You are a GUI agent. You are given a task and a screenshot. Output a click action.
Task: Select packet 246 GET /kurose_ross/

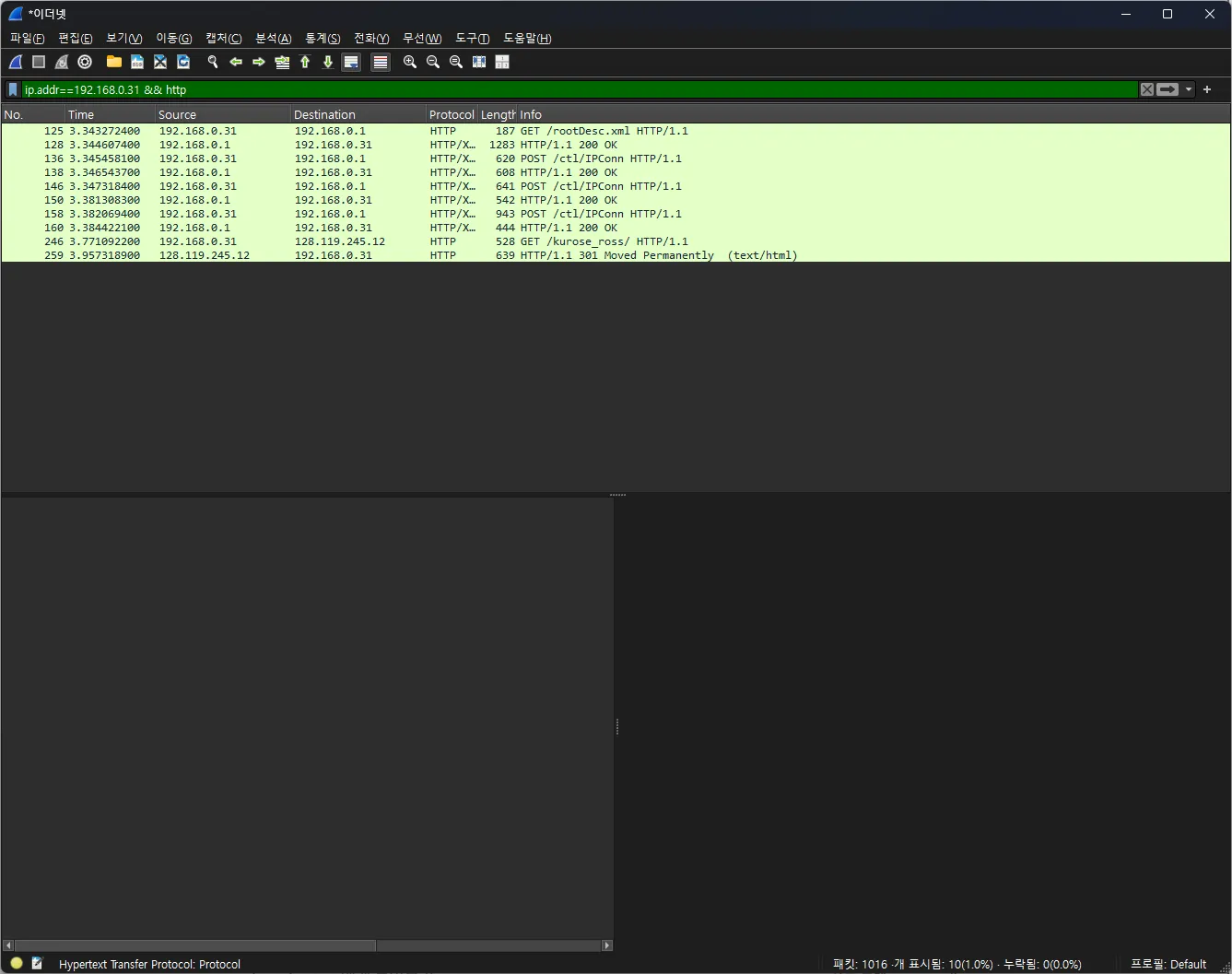point(616,241)
